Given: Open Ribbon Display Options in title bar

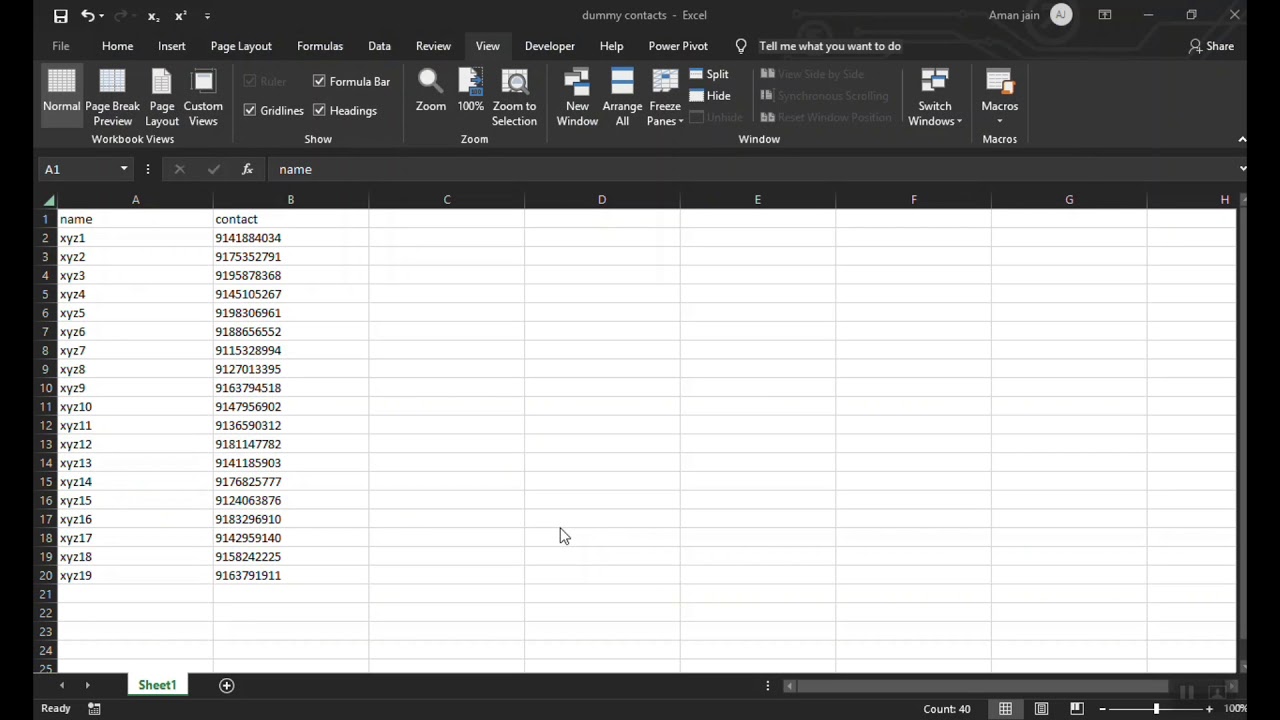Looking at the screenshot, I should (x=1105, y=15).
